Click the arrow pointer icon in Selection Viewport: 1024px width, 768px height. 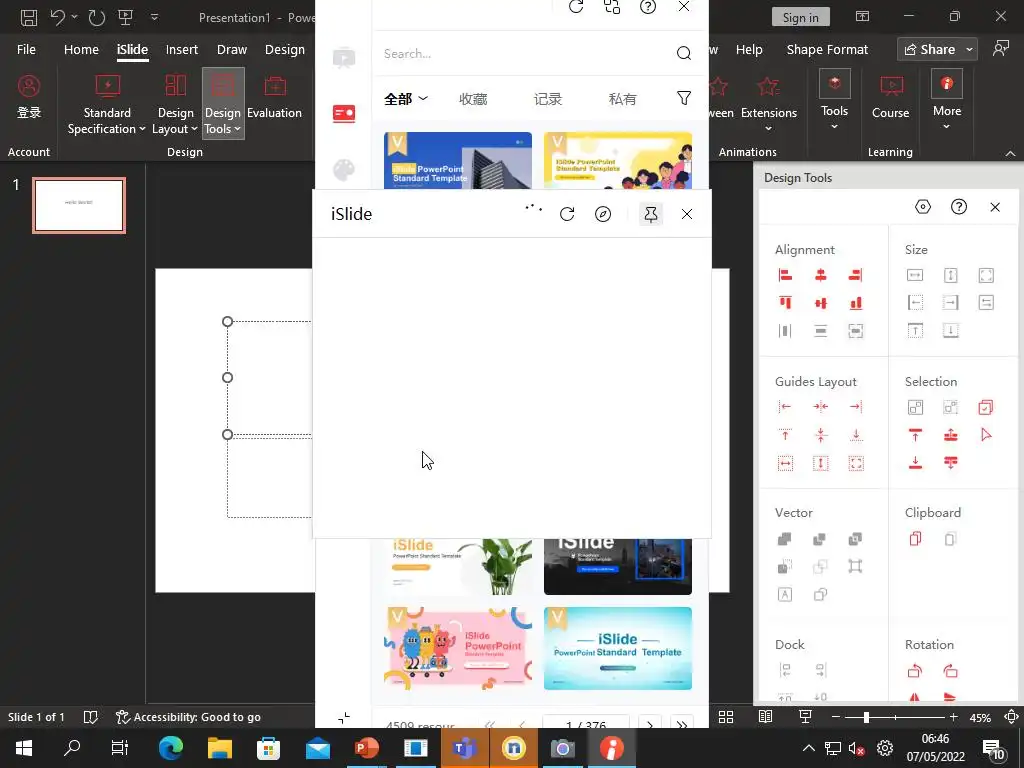pos(985,435)
